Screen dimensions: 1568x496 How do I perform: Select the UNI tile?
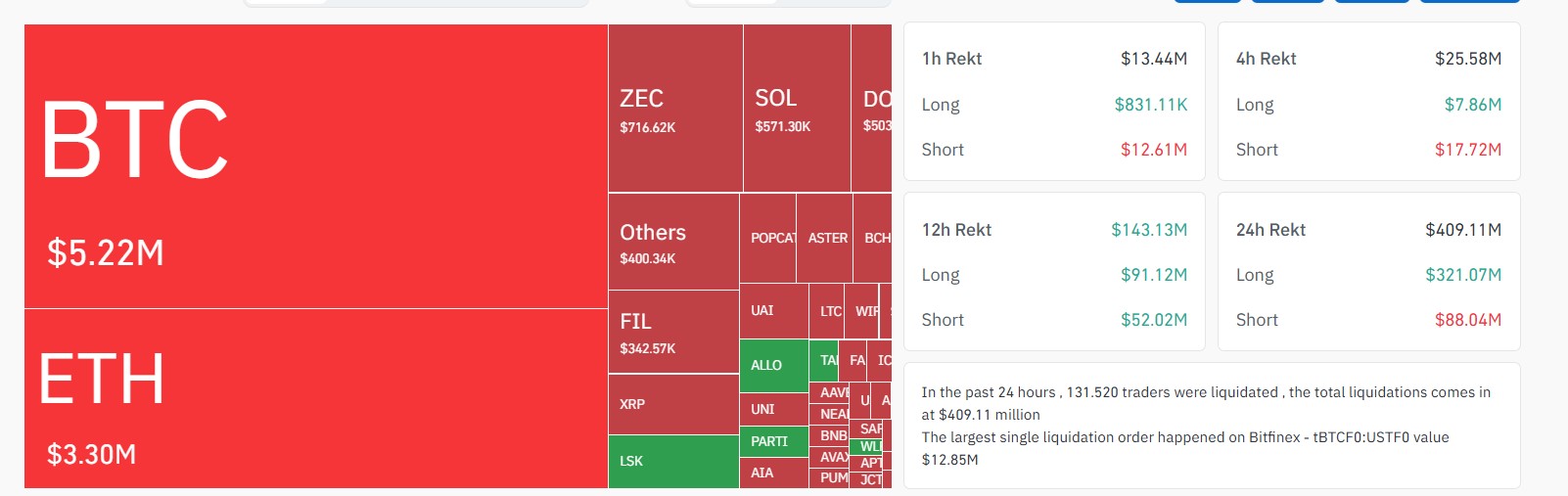(x=773, y=409)
